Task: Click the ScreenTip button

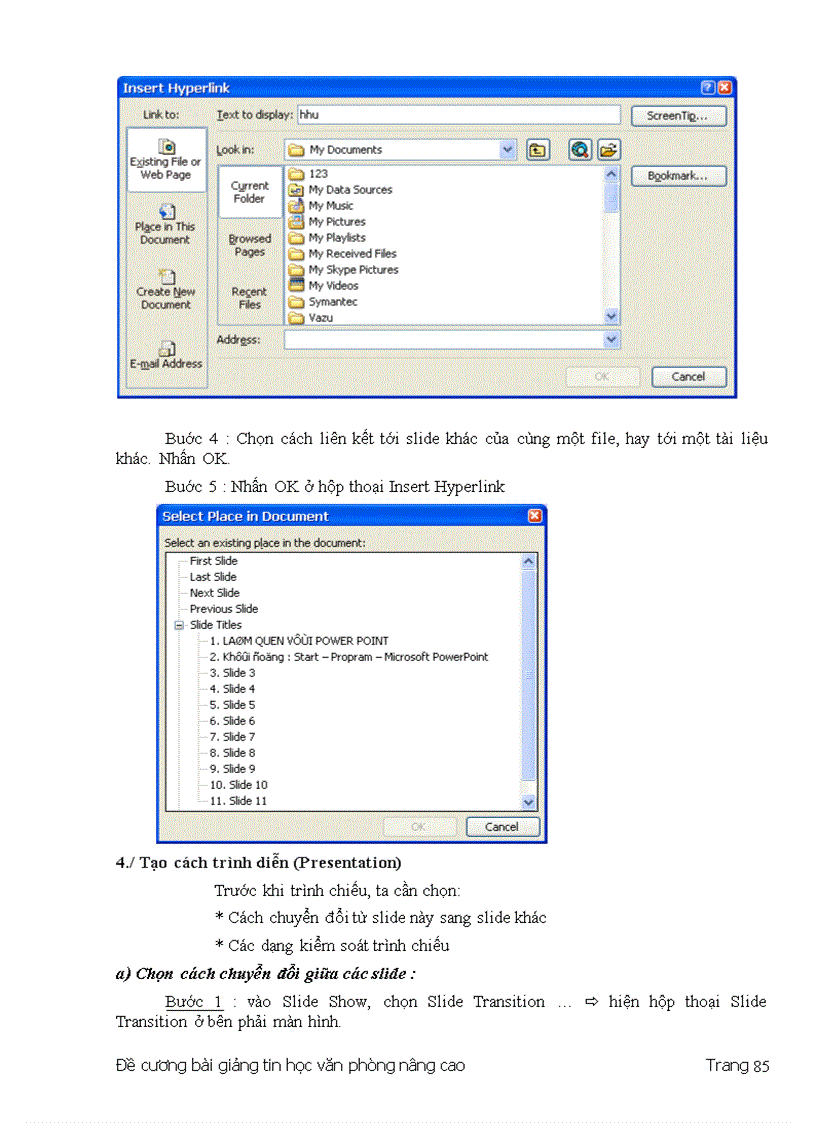Action: tap(677, 114)
